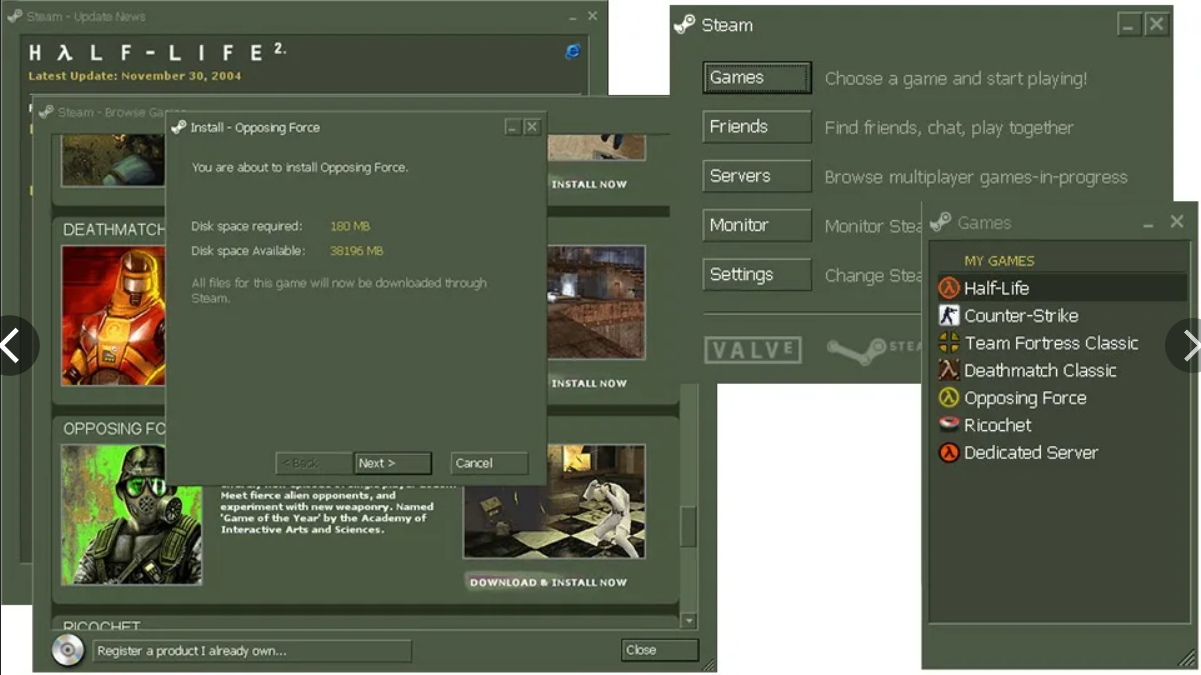Viewport: 1201px width, 675px height.
Task: Click the MY GAMES header text
Action: click(999, 260)
